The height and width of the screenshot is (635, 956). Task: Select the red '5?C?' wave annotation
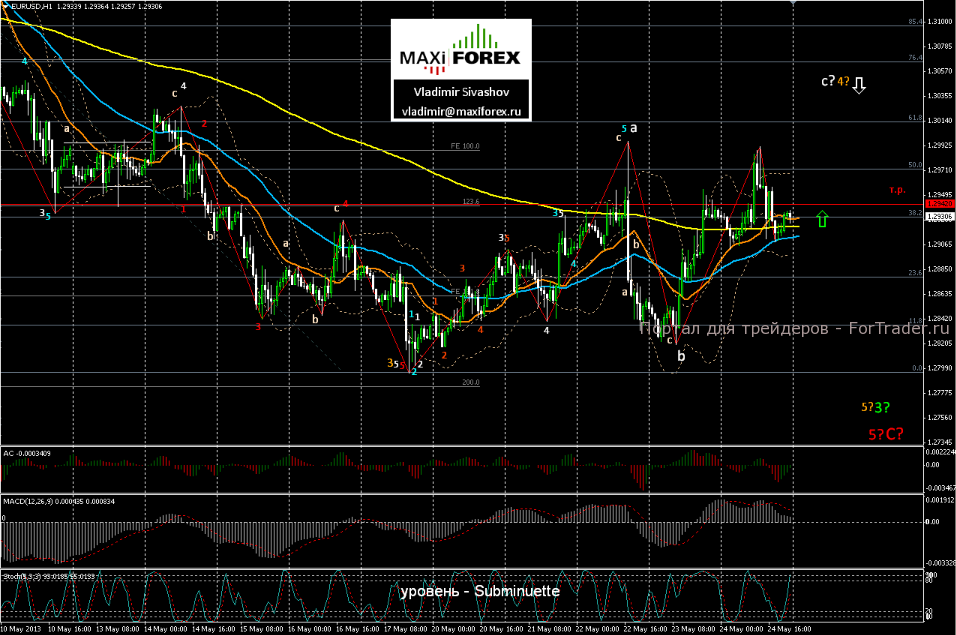click(x=886, y=434)
